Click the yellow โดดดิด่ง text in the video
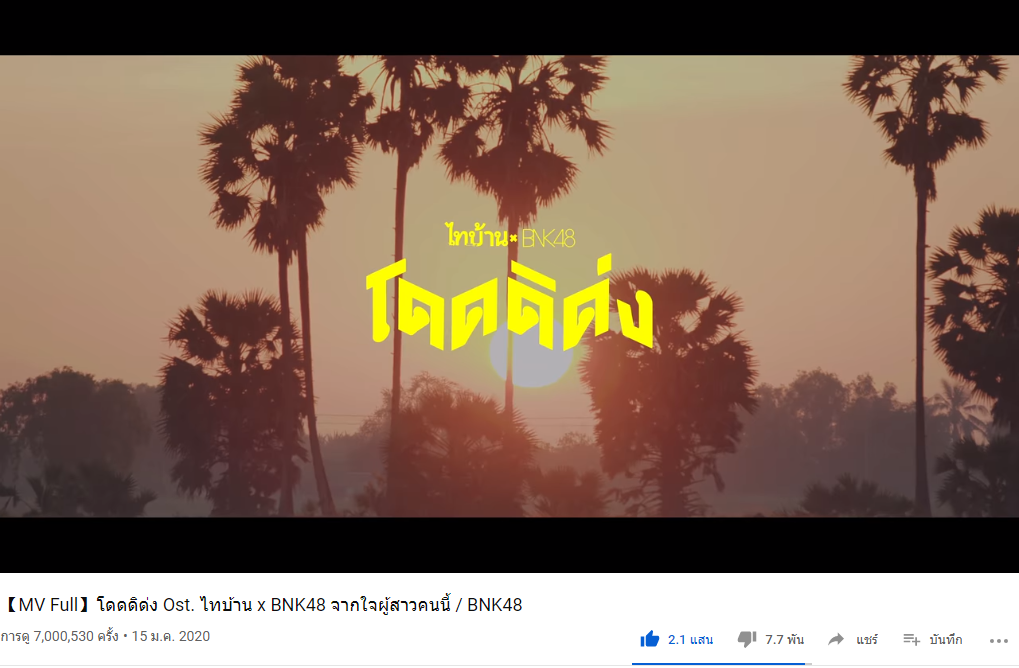1019x668 pixels. [x=510, y=305]
